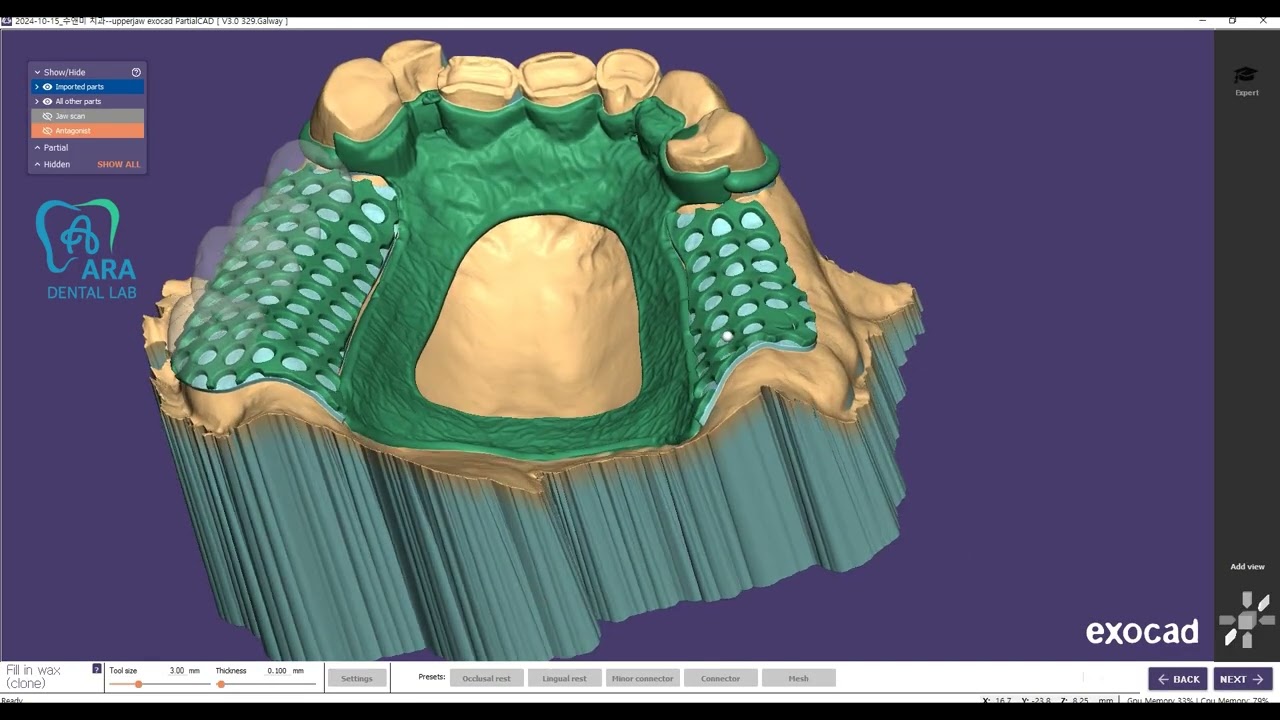The image size is (1280, 720).
Task: Click the view orientation cube widget
Action: click(1246, 620)
